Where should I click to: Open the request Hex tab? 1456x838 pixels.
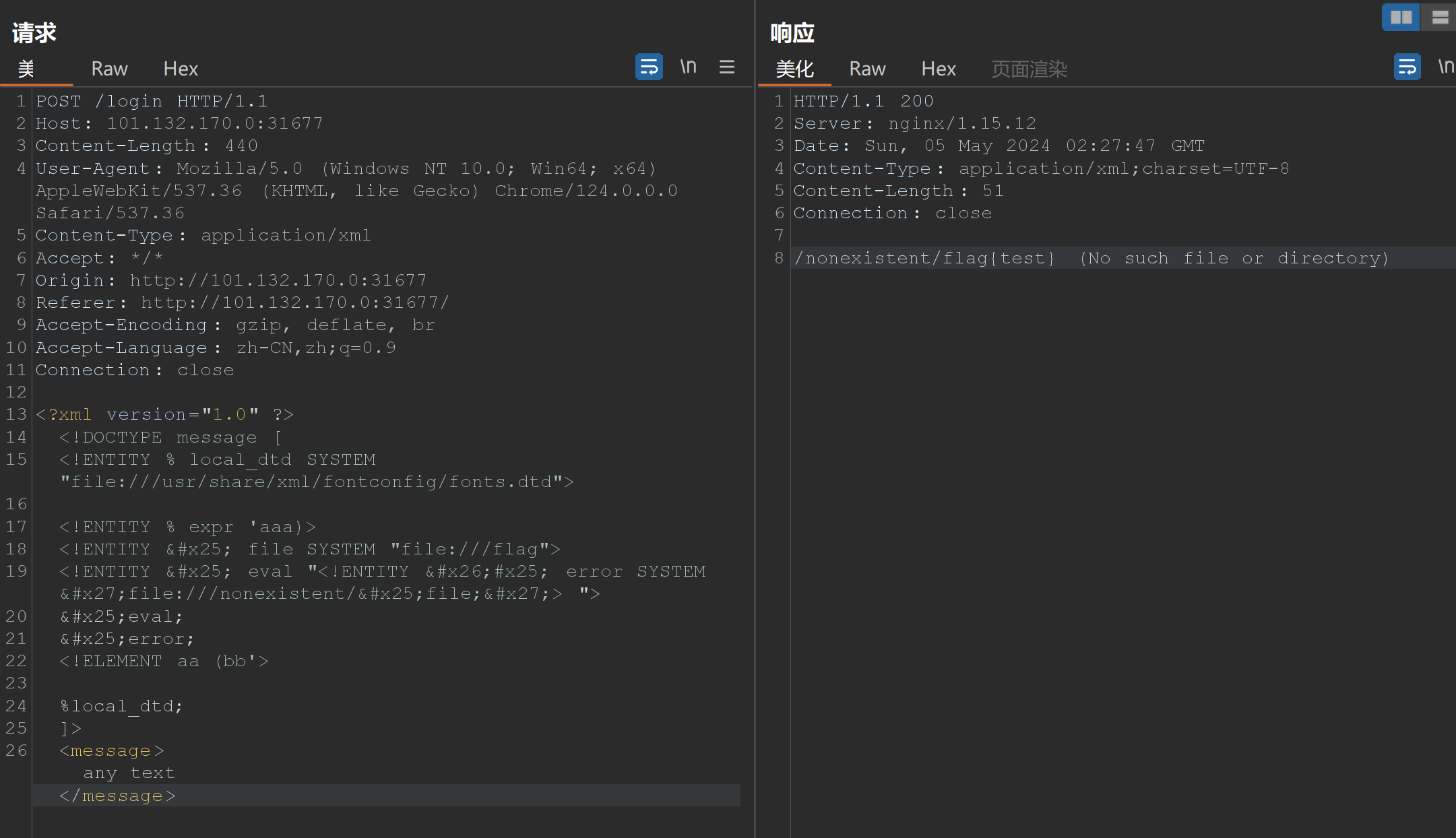(x=181, y=69)
